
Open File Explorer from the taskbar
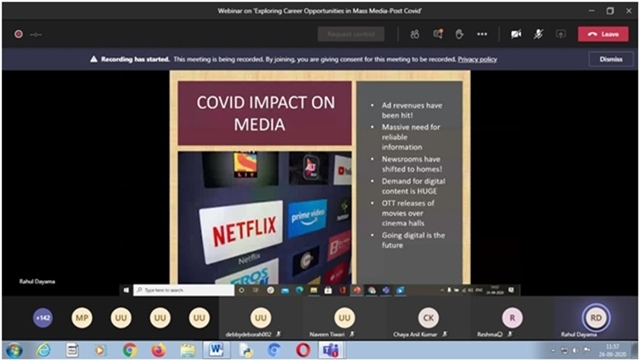coord(188,350)
